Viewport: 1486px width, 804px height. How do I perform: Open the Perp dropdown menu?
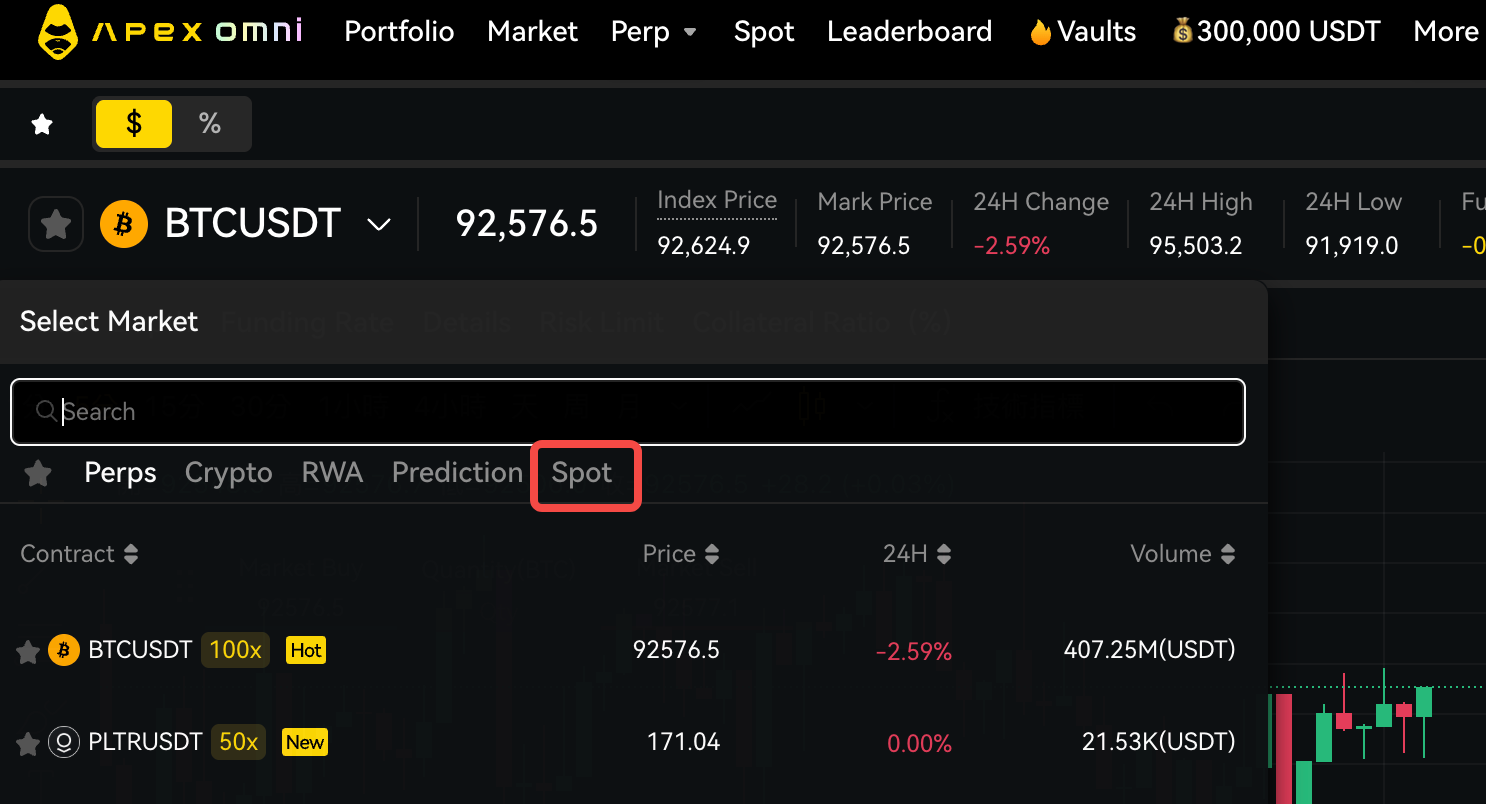click(654, 32)
